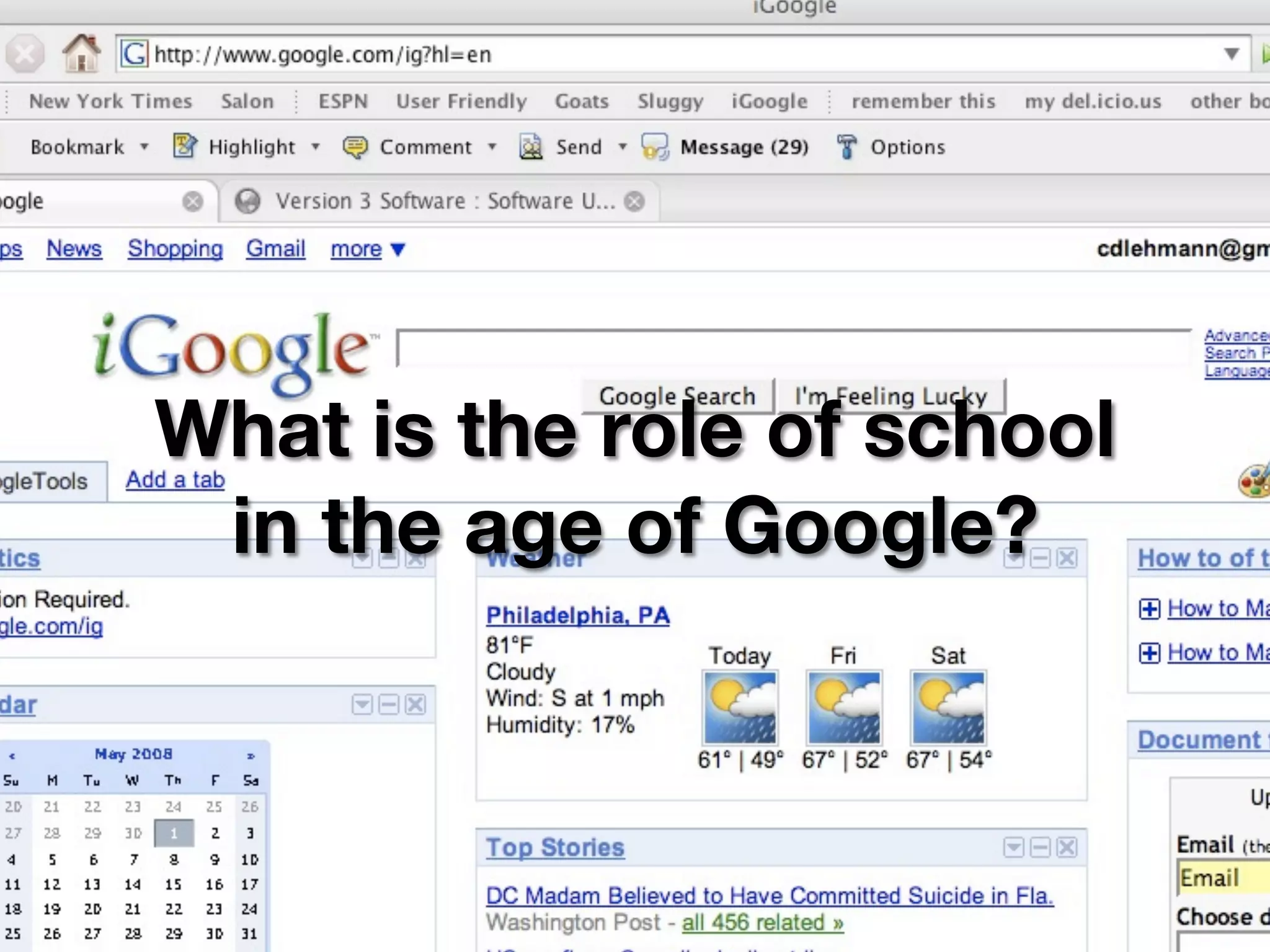Open the Gmail link

pos(275,249)
